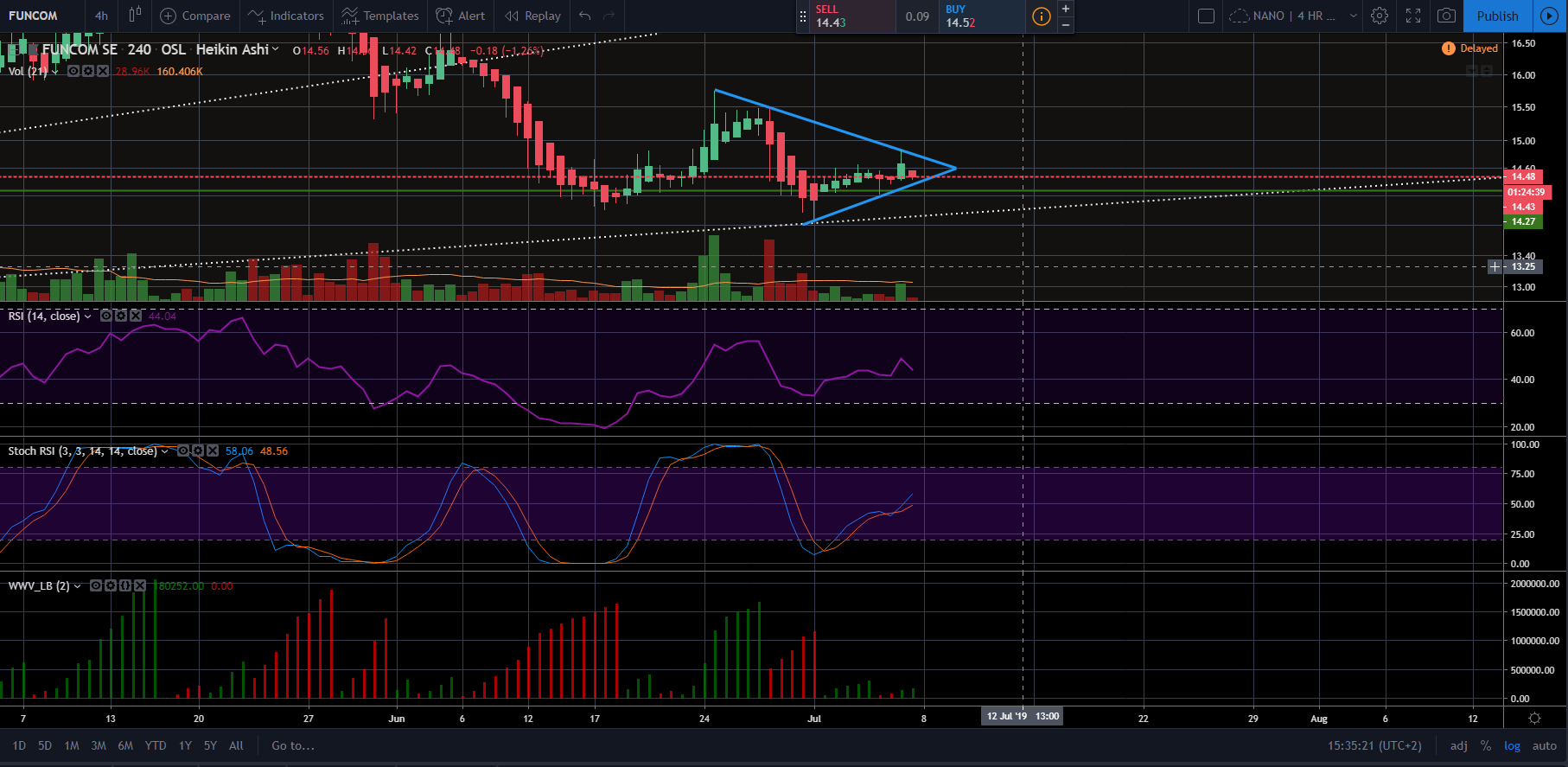Toggle percent scale mode

pos(1486,745)
